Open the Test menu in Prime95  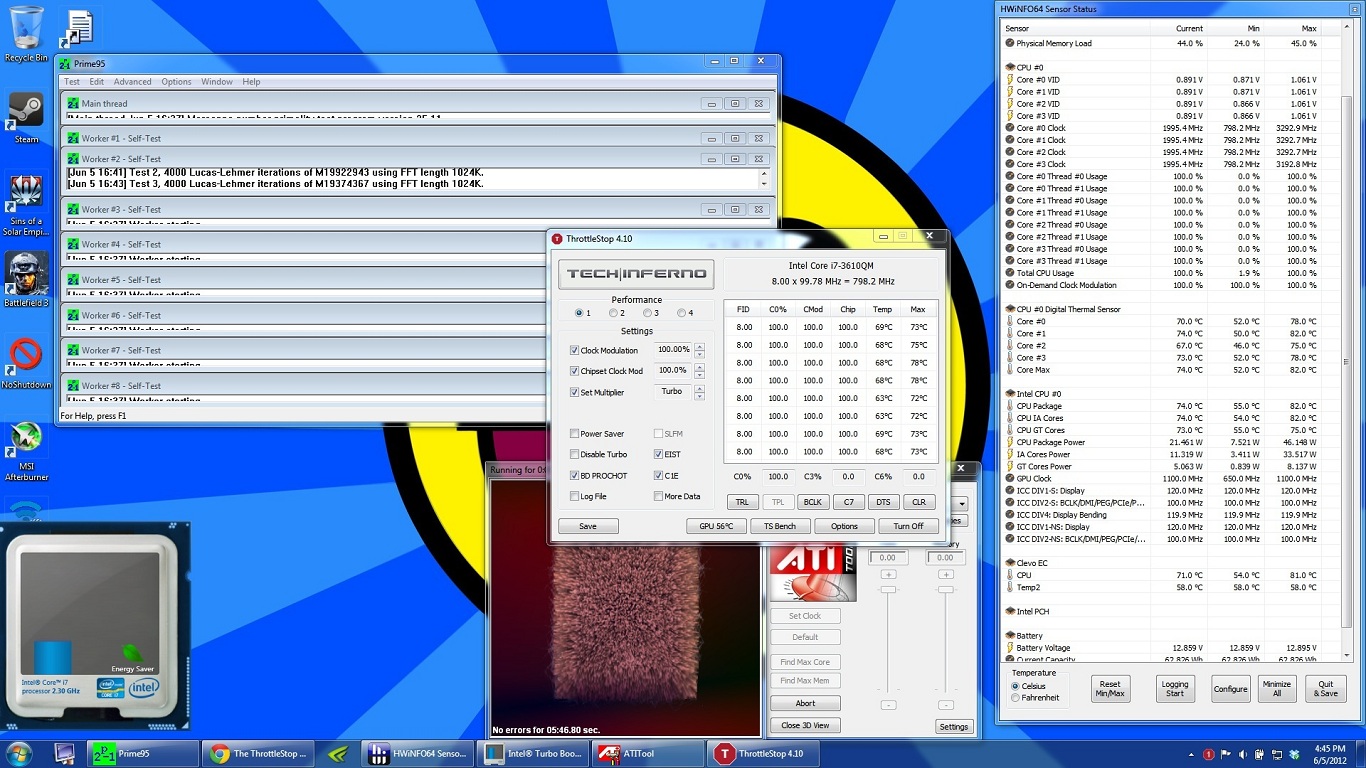pyautogui.click(x=72, y=82)
